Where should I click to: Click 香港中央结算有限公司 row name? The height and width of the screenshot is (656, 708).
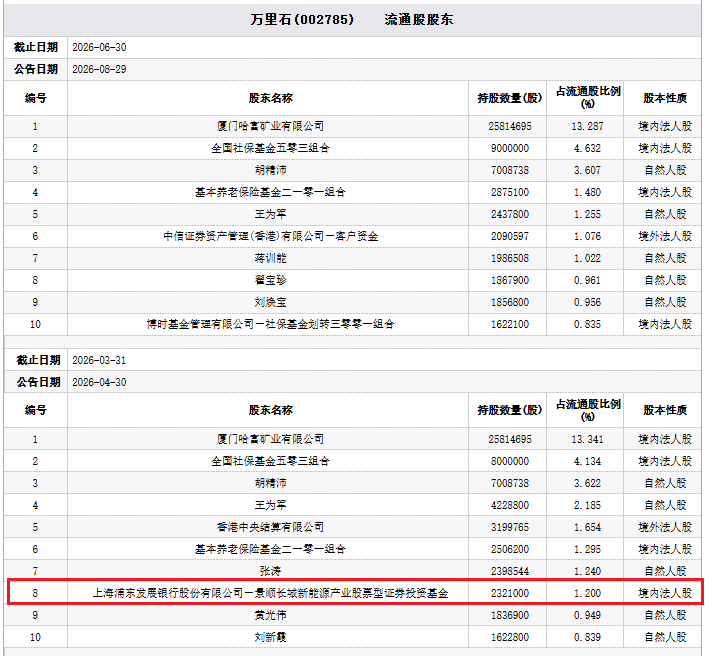pos(270,527)
